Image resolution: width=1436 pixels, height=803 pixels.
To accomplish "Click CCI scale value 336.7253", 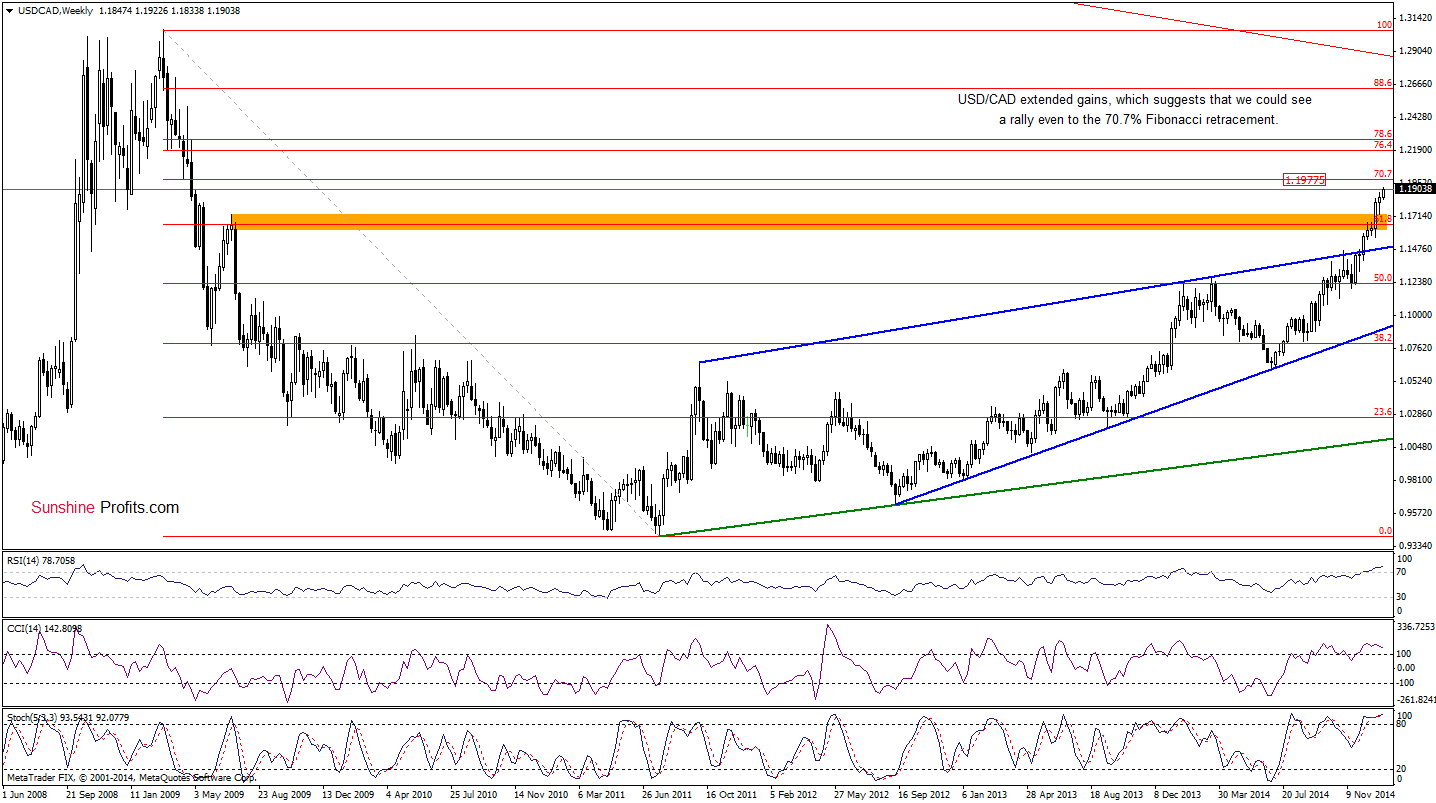I will click(x=1417, y=628).
